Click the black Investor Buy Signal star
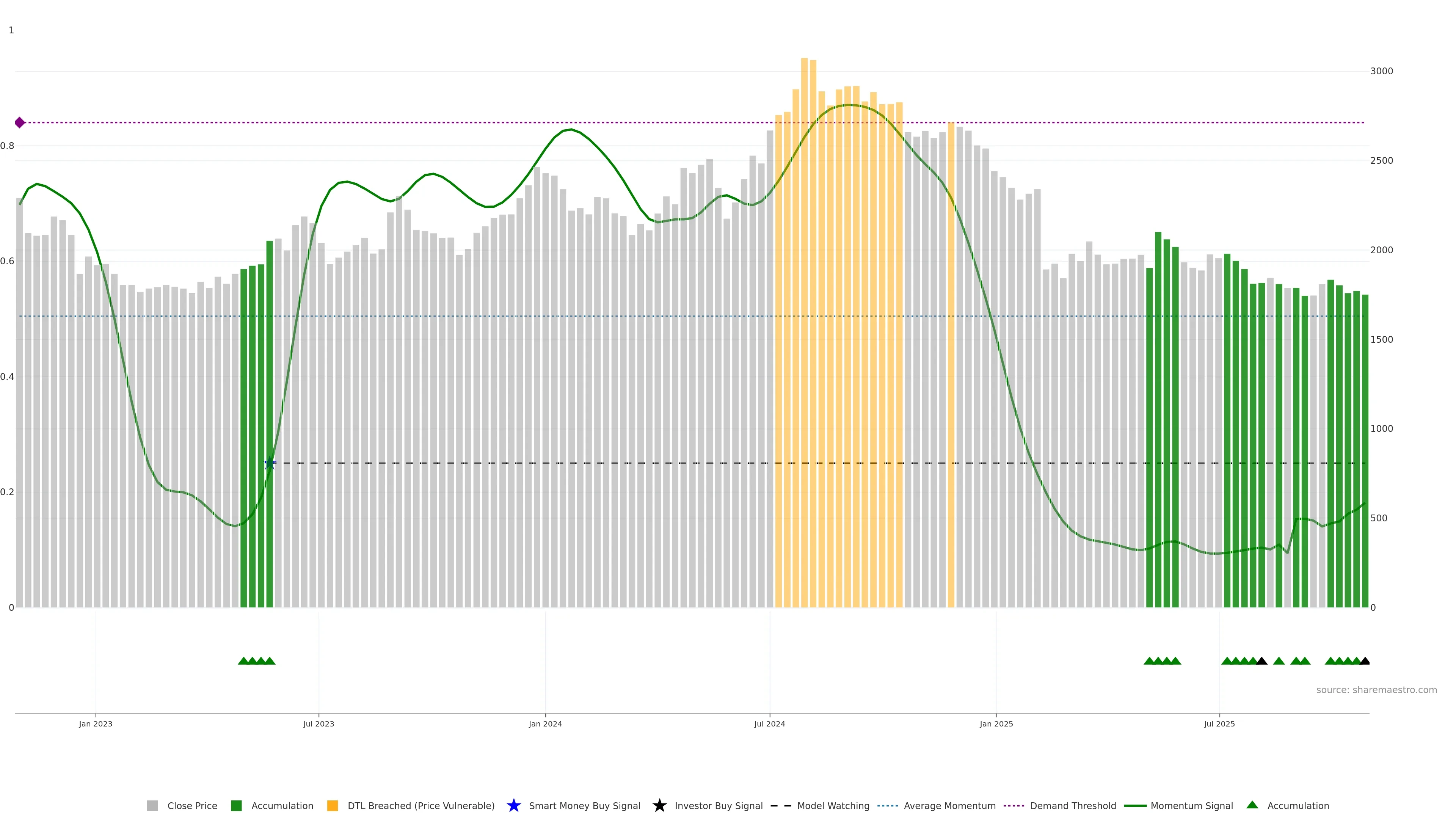 (659, 805)
